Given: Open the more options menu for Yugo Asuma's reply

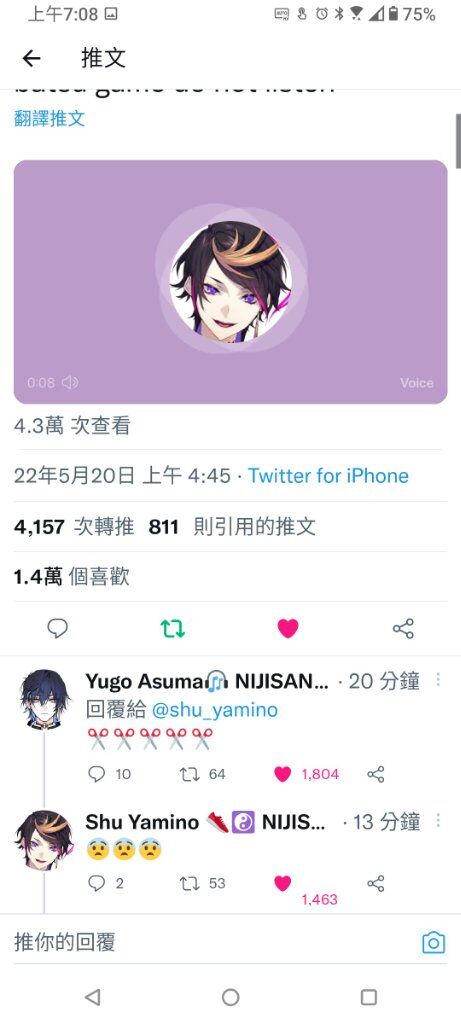Looking at the screenshot, I should point(437,680).
